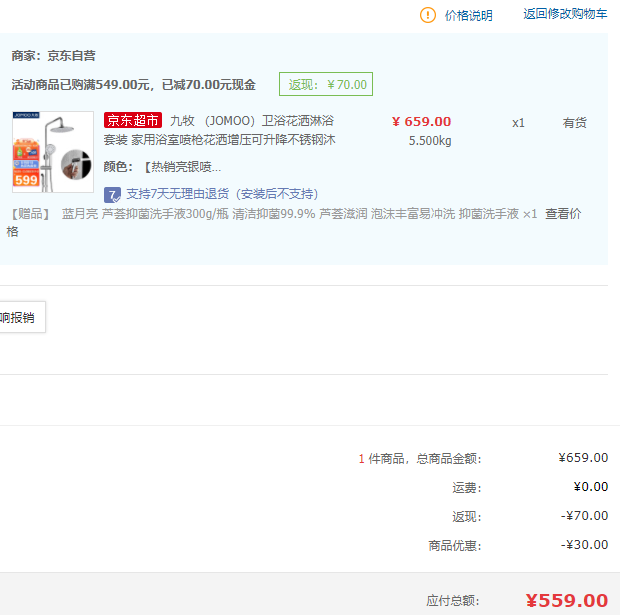Click the partially visible 报销 button
The width and height of the screenshot is (620, 615).
22,317
